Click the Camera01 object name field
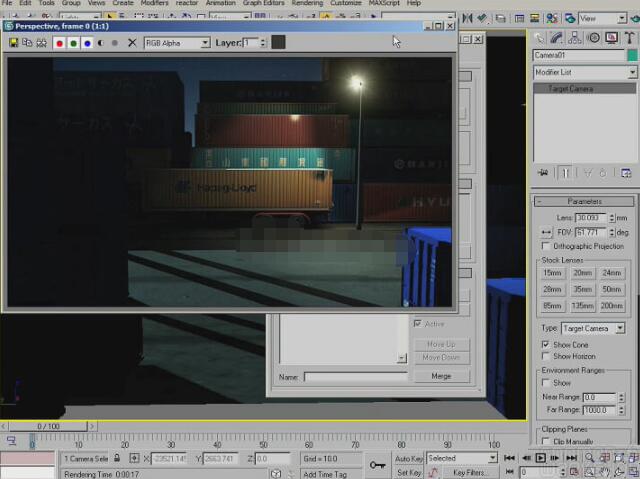The height and width of the screenshot is (479, 640). tap(579, 55)
